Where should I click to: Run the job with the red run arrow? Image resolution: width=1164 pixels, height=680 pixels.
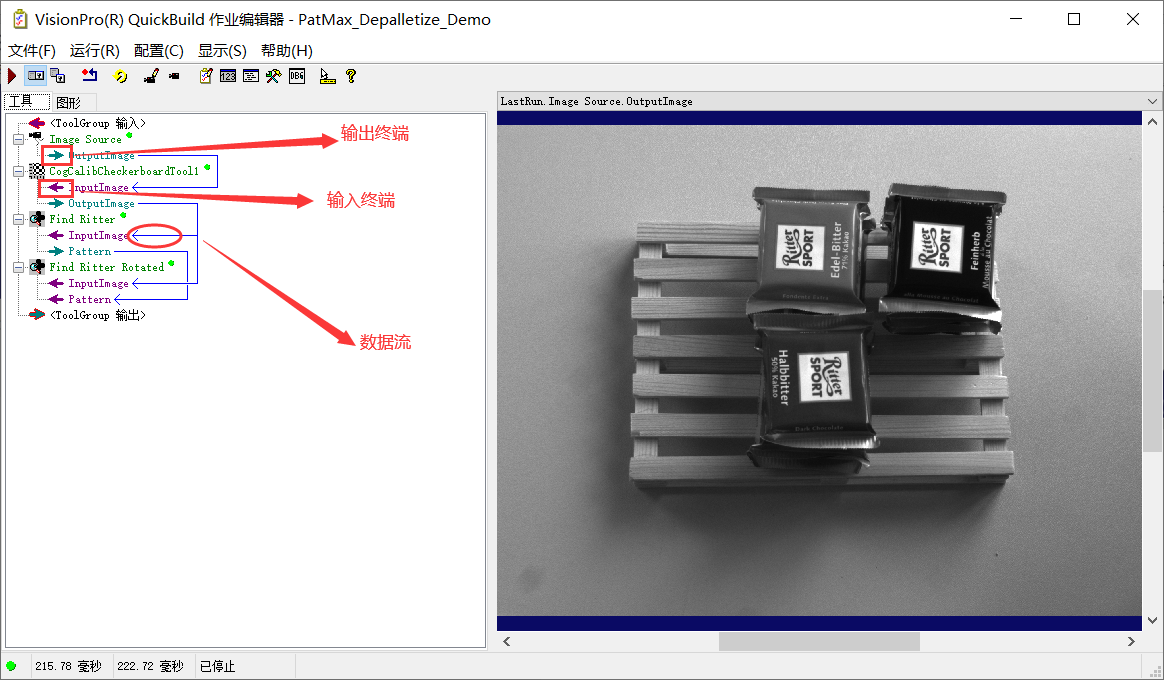click(12, 75)
